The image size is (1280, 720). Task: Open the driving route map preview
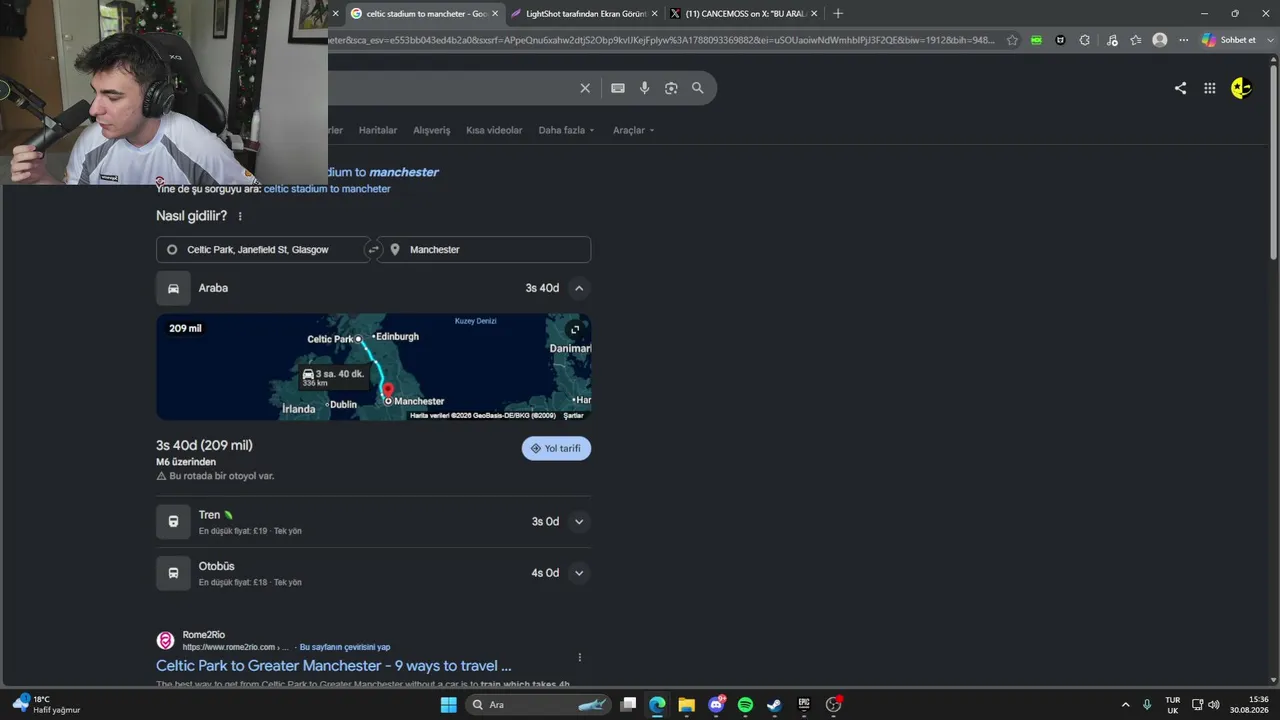[373, 367]
